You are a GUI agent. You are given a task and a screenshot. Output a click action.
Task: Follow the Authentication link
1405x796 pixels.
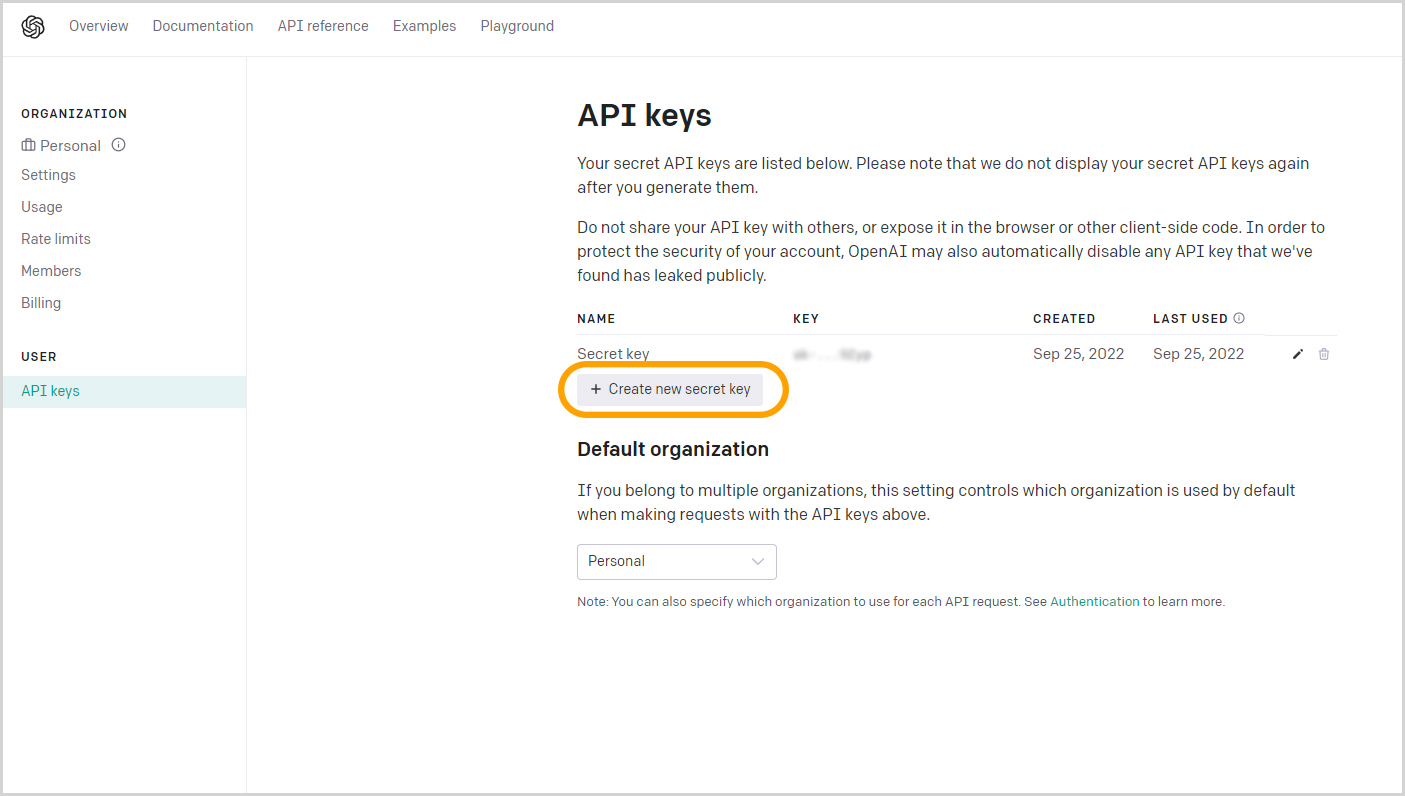point(1095,602)
